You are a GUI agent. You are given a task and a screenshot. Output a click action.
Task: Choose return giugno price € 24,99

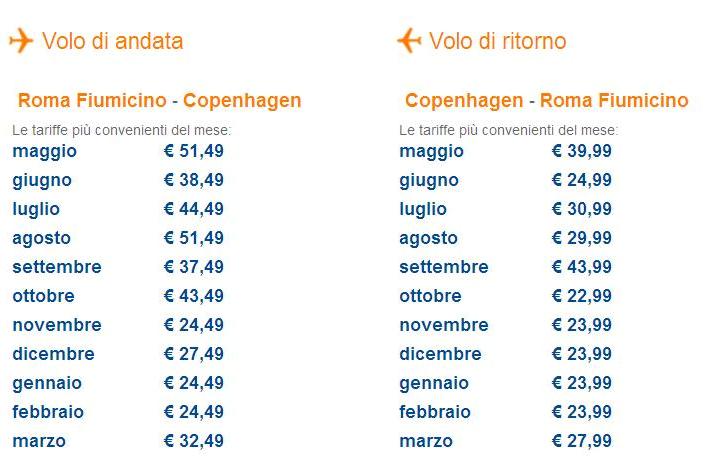coord(582,180)
